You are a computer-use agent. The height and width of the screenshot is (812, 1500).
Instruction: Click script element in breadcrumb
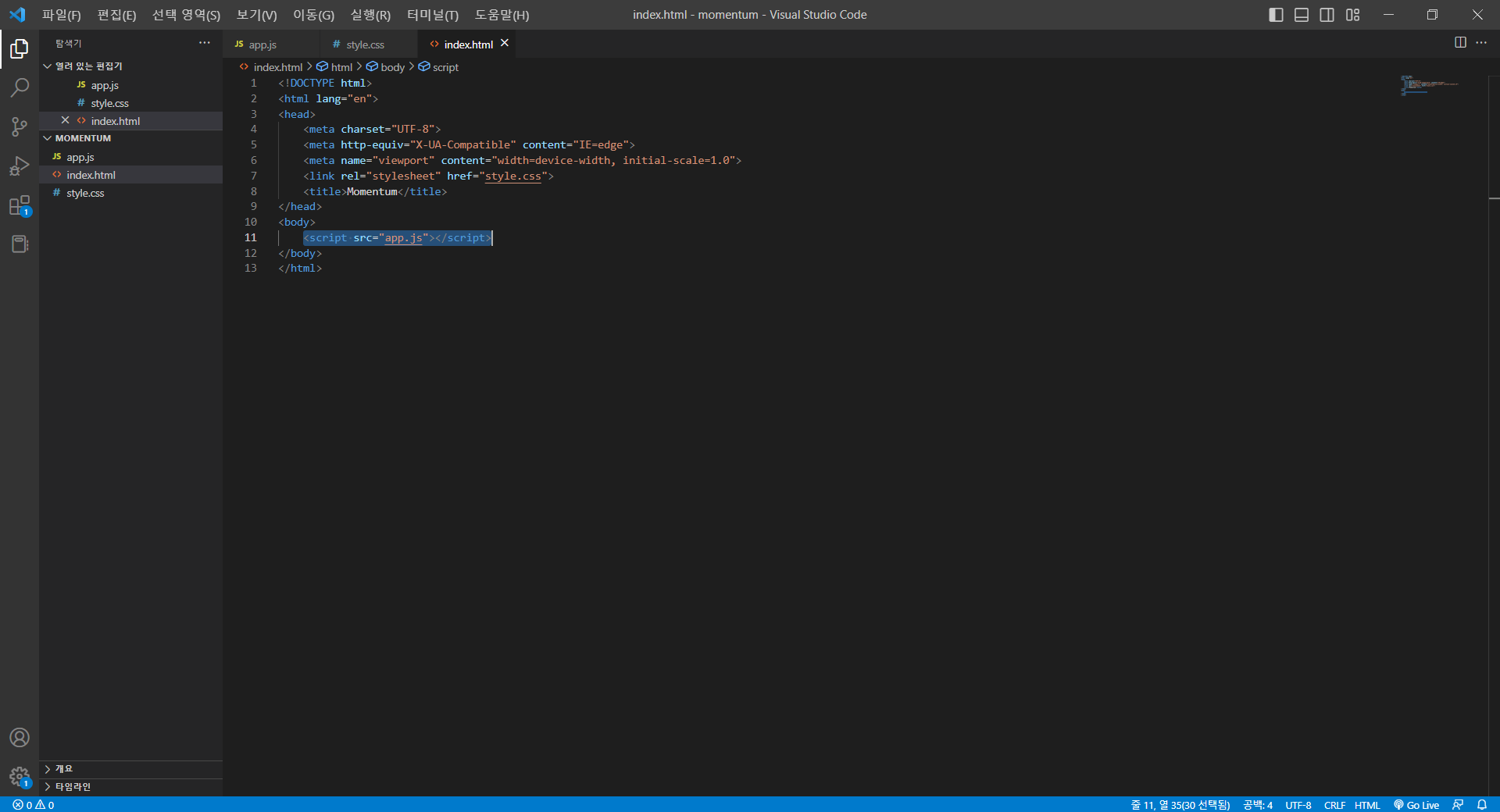439,67
